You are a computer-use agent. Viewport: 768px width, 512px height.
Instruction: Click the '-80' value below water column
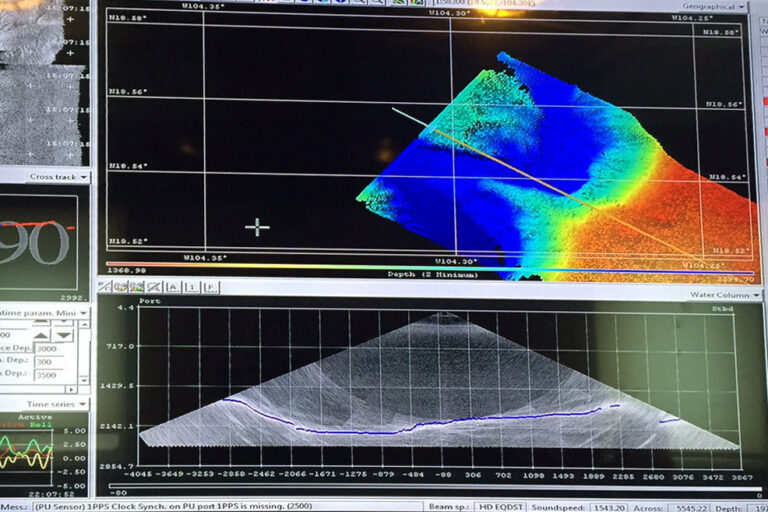(119, 493)
